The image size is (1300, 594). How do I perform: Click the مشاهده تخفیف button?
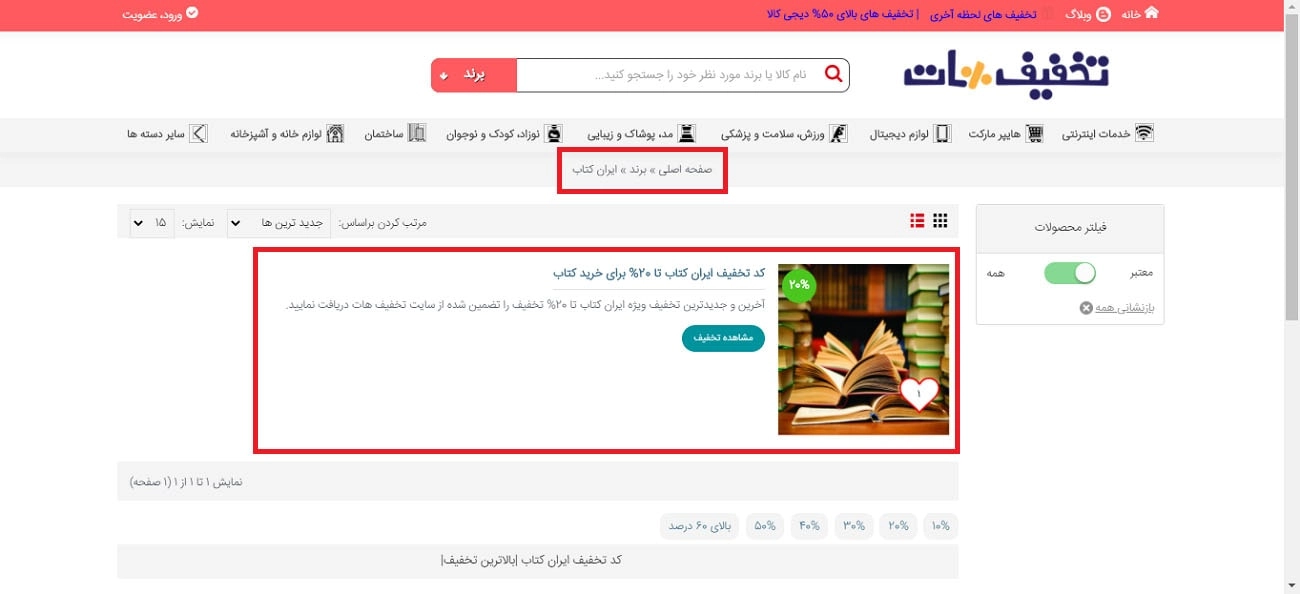(723, 338)
